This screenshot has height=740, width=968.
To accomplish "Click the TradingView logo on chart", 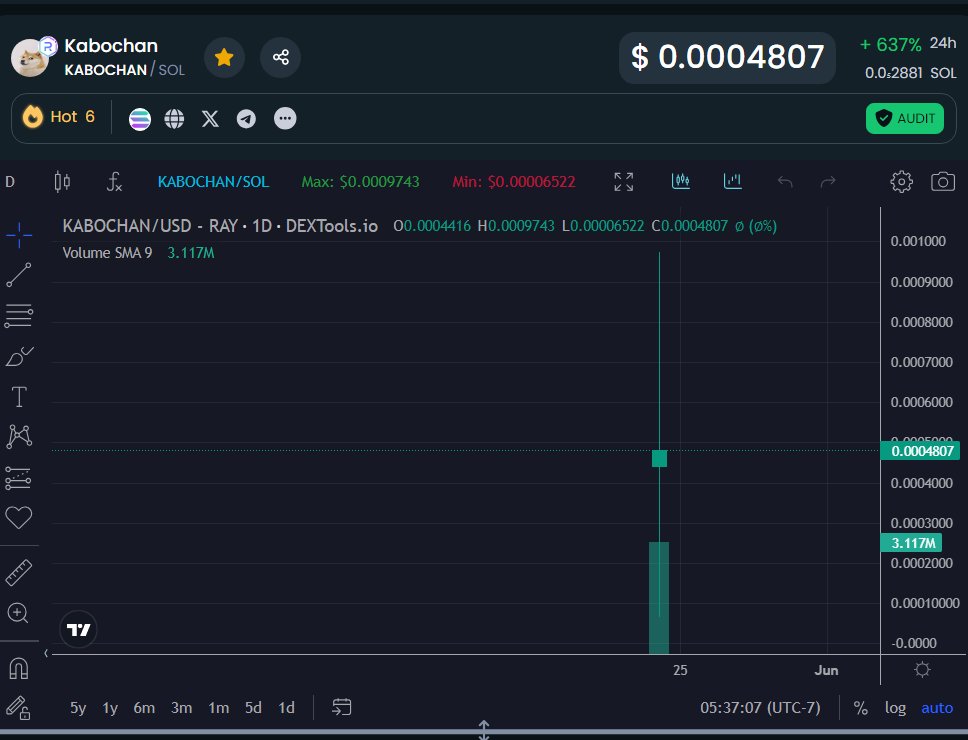I will (x=78, y=630).
